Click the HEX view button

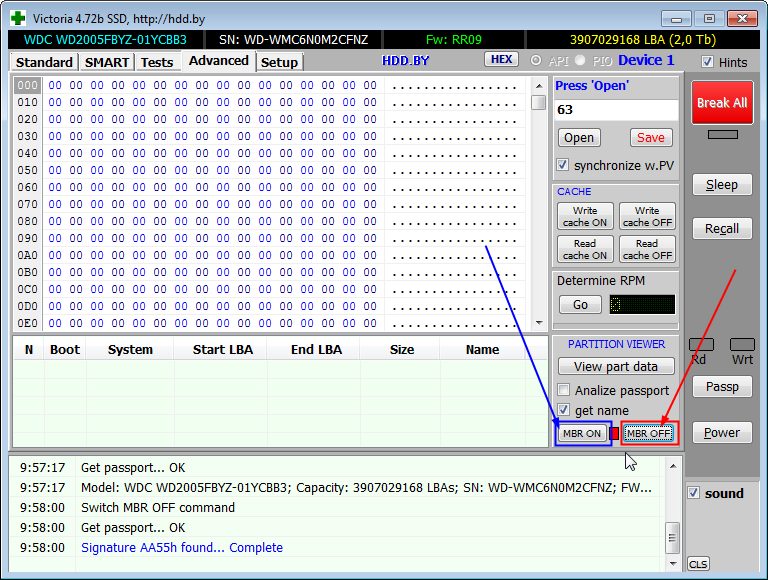click(501, 60)
